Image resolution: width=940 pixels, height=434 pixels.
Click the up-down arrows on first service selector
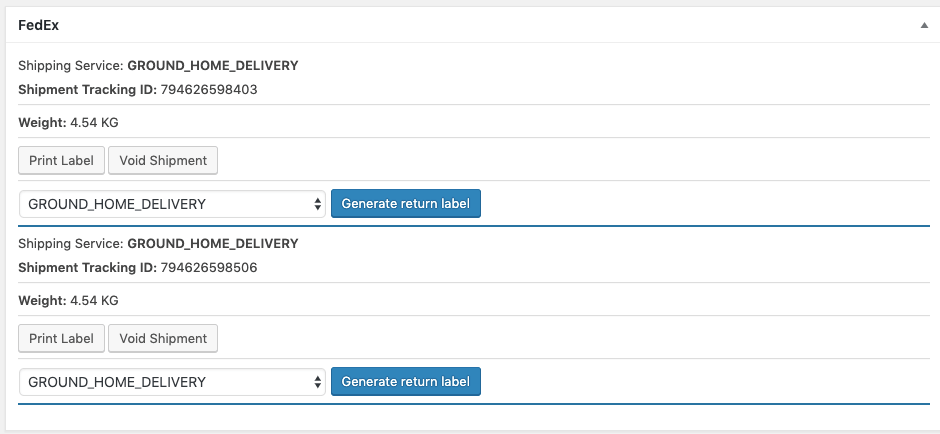tap(318, 204)
